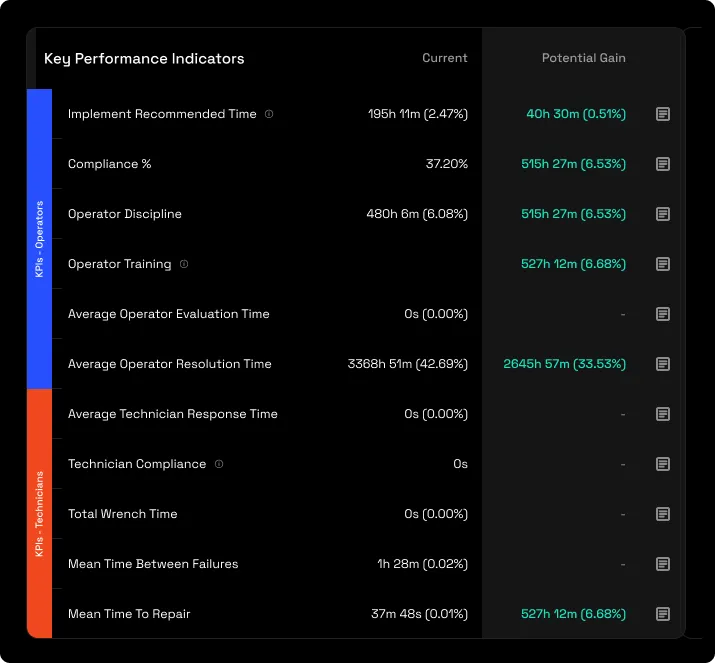Image resolution: width=715 pixels, height=663 pixels.
Task: Click the Potential Gain column header
Action: pos(584,58)
